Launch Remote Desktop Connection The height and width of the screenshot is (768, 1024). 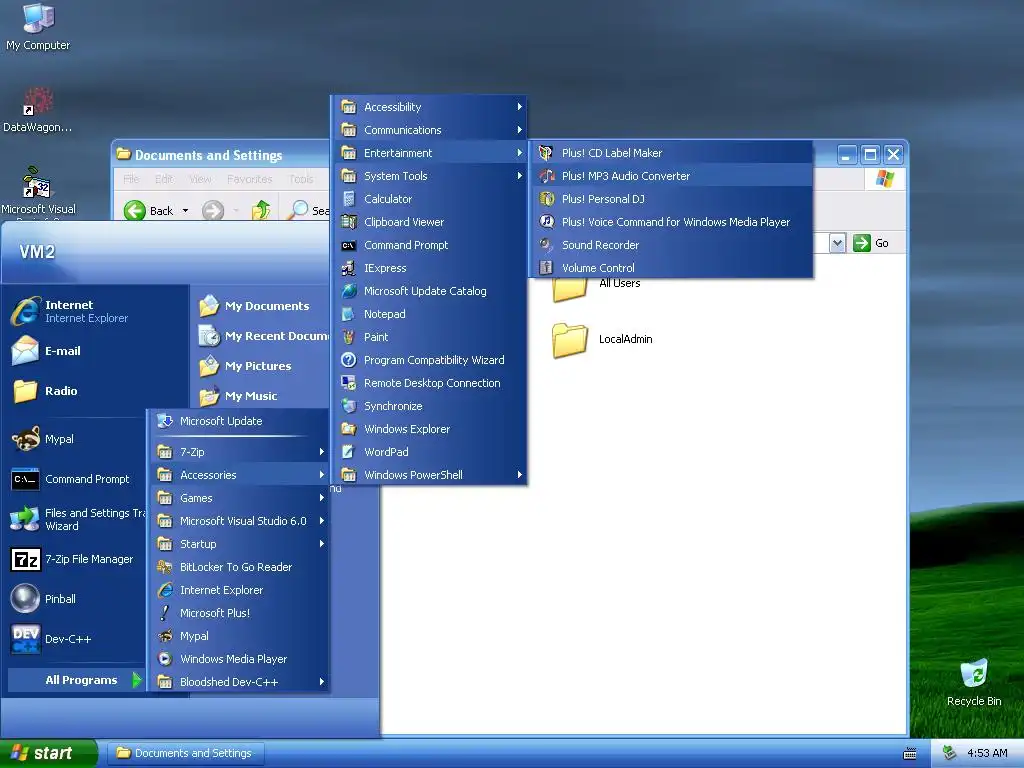click(430, 383)
